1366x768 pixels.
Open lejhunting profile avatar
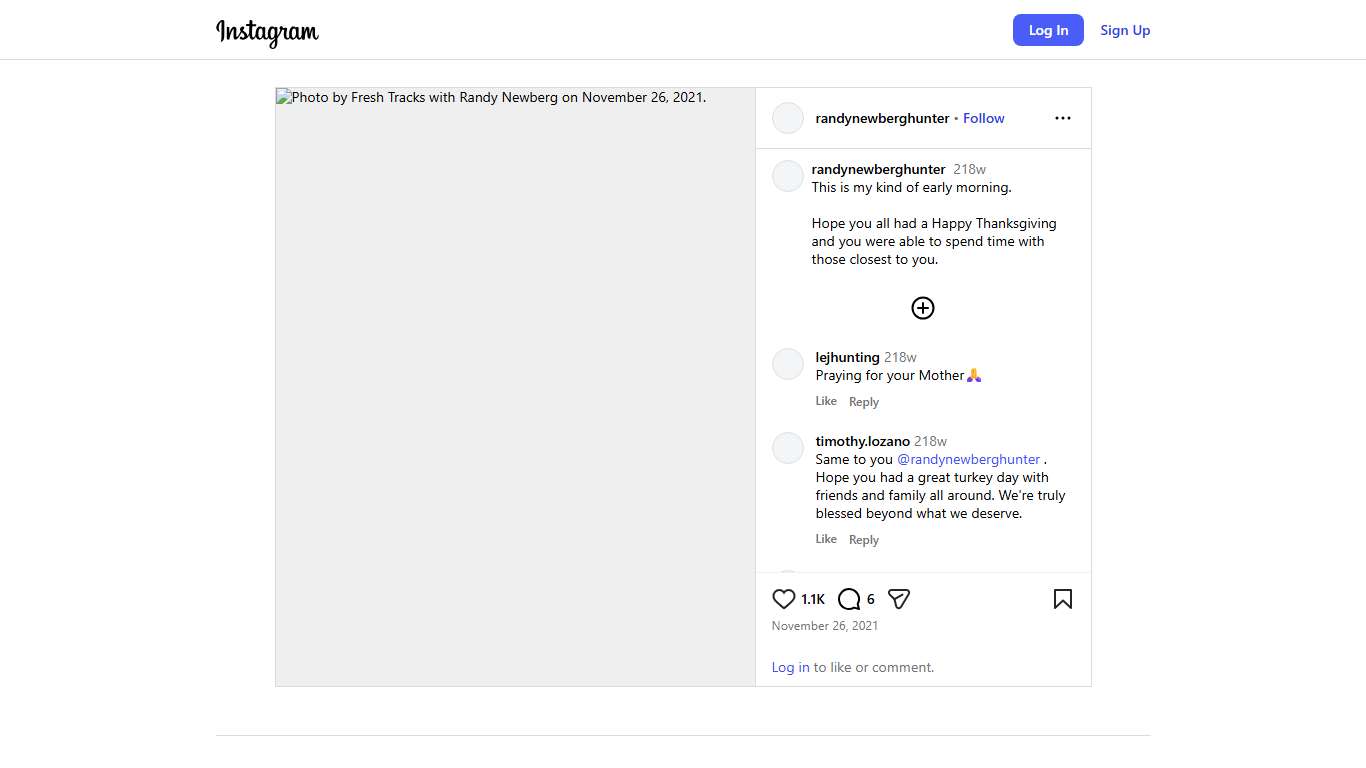[788, 364]
